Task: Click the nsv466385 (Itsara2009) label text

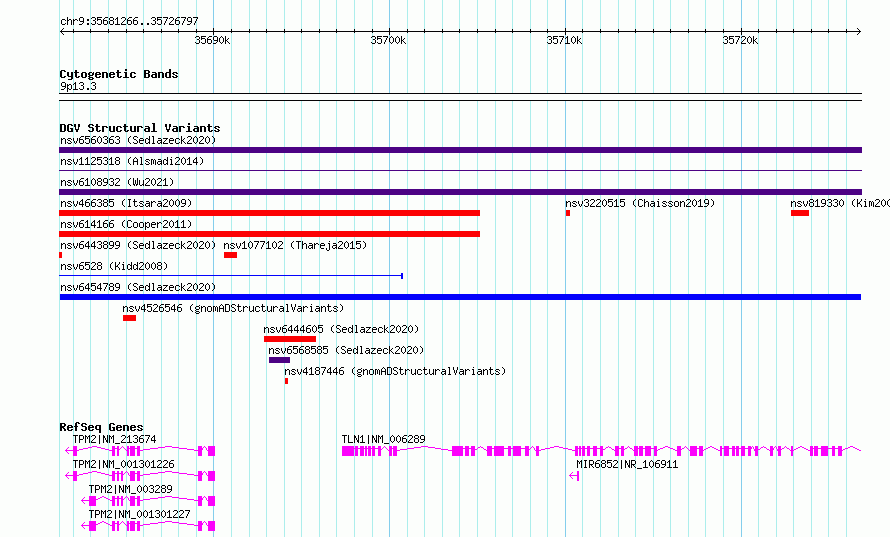Action: [126, 203]
